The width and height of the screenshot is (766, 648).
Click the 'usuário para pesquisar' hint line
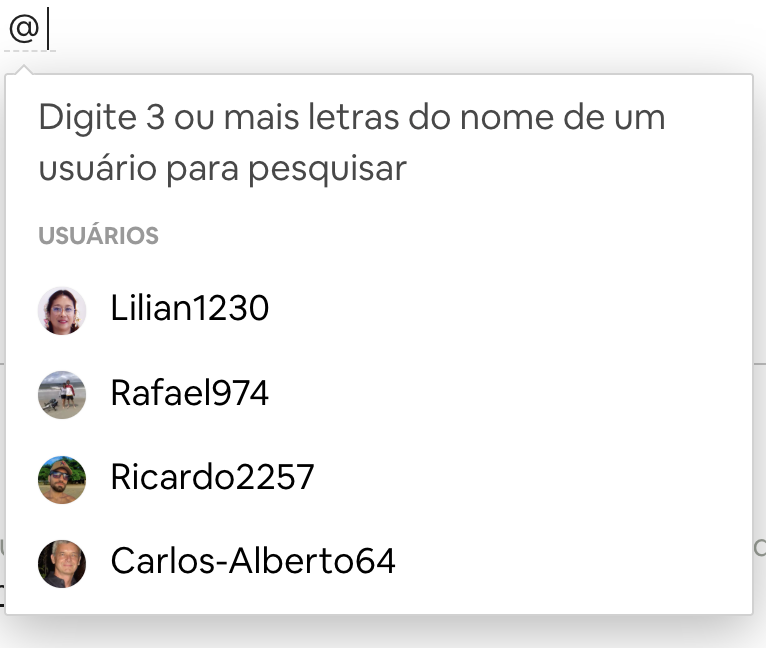tap(222, 169)
